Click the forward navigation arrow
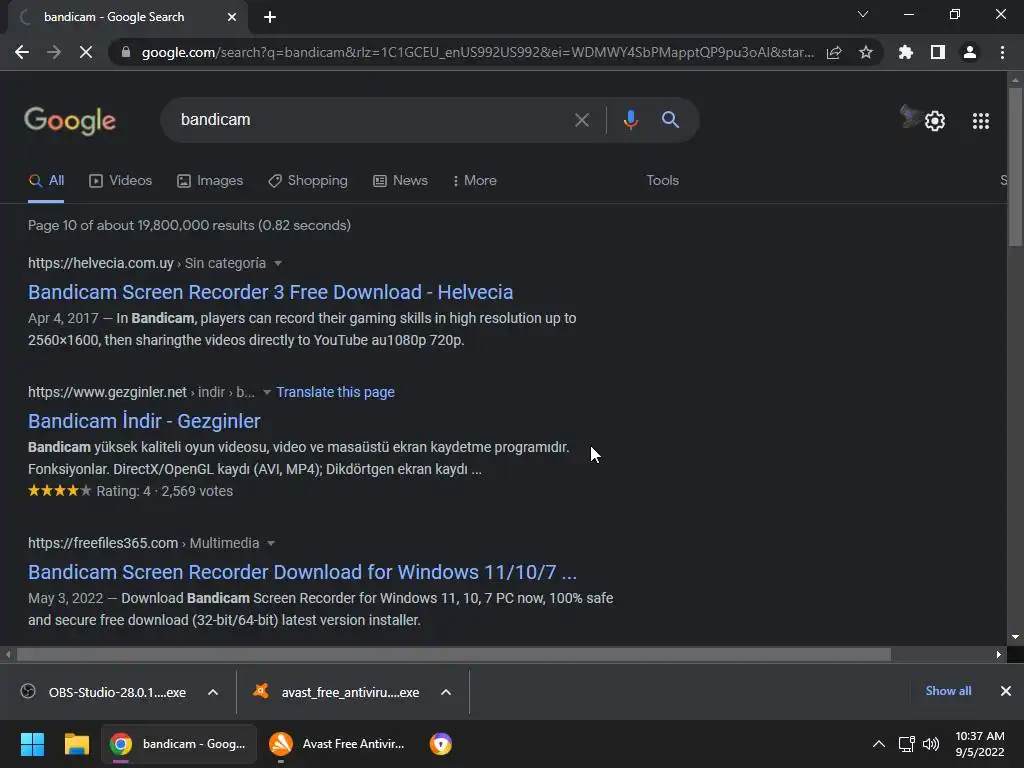1024x768 pixels. pos(54,52)
